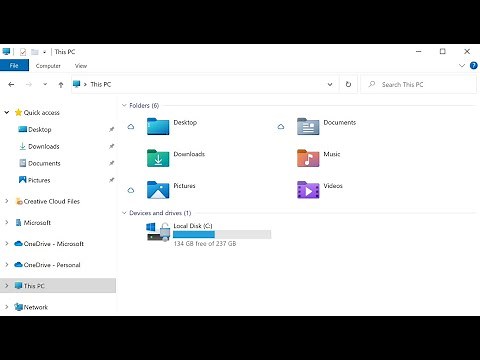
Task: Open the Downloads folder icon in Folders
Action: pyautogui.click(x=158, y=158)
